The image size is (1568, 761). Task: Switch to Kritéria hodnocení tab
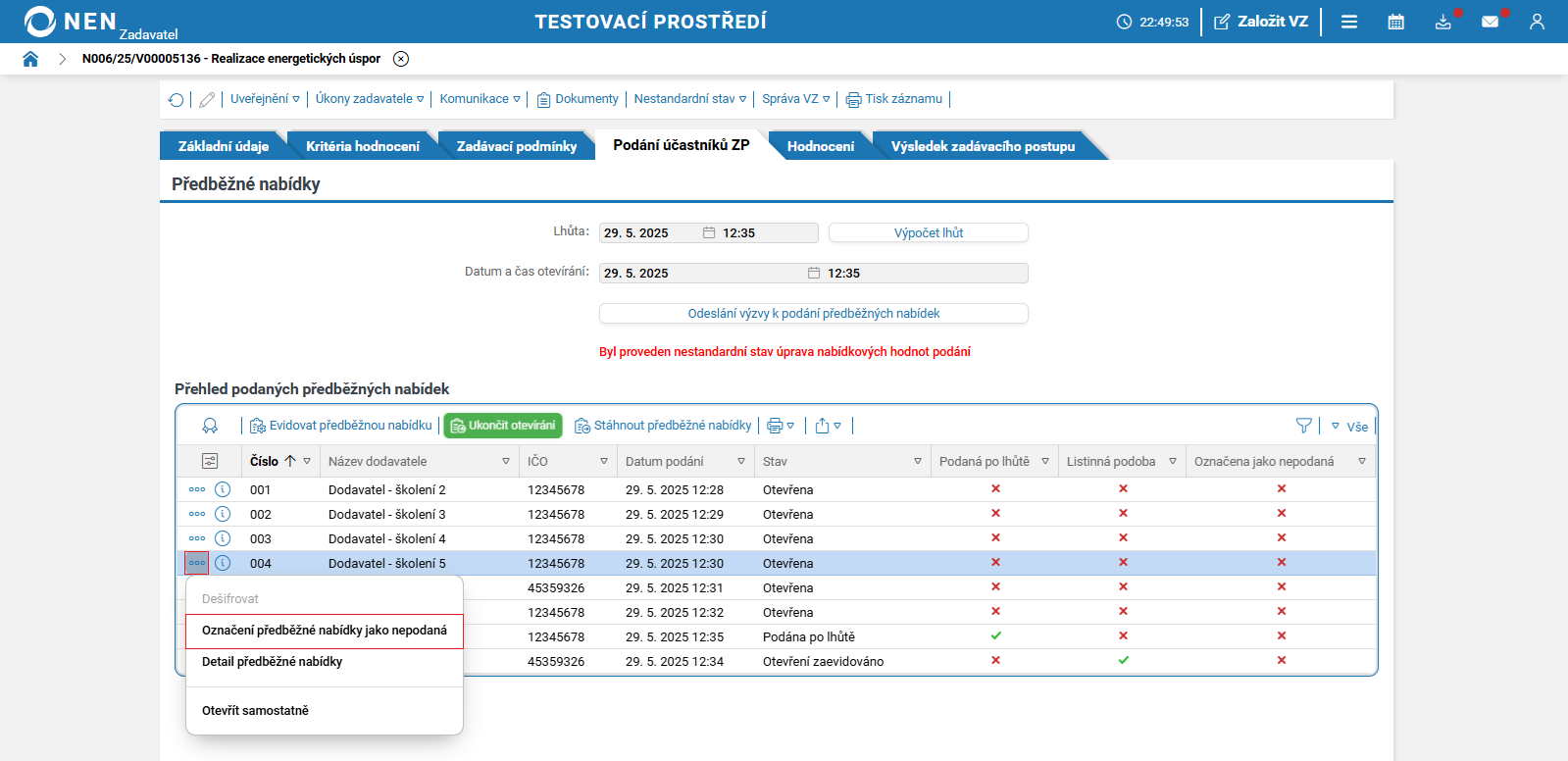[362, 146]
